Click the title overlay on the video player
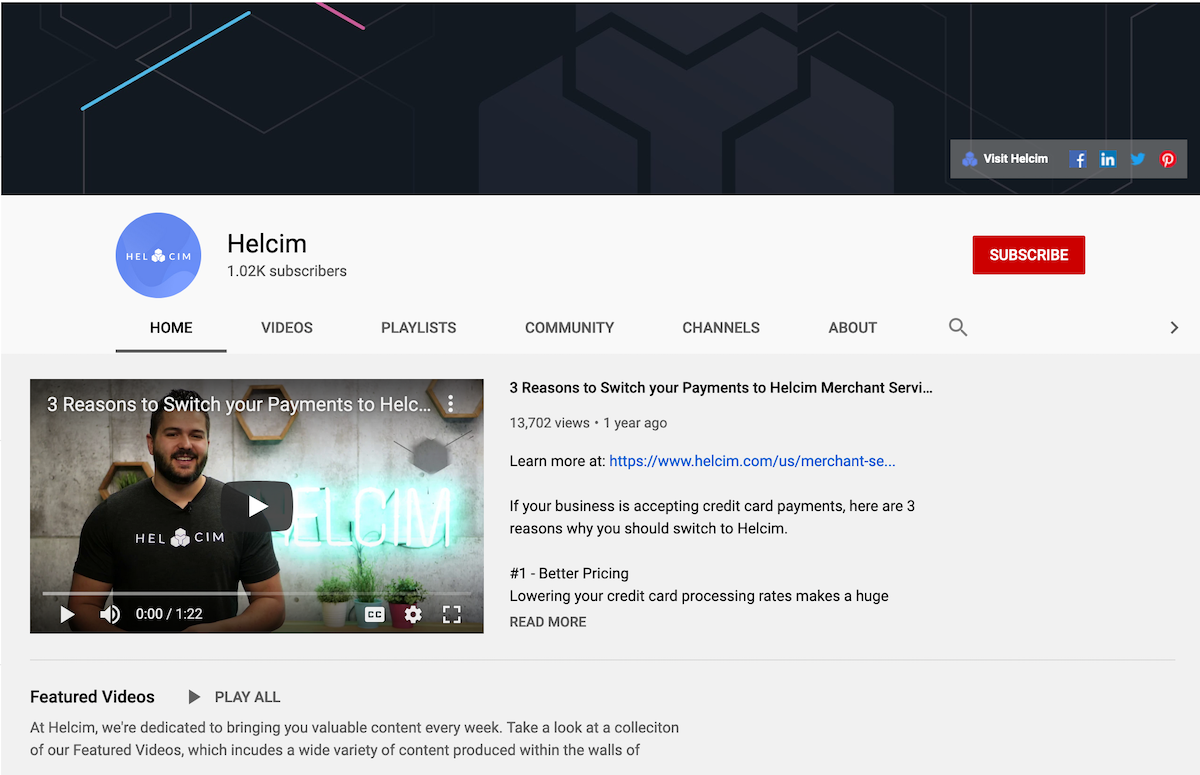This screenshot has width=1200, height=775. point(239,405)
